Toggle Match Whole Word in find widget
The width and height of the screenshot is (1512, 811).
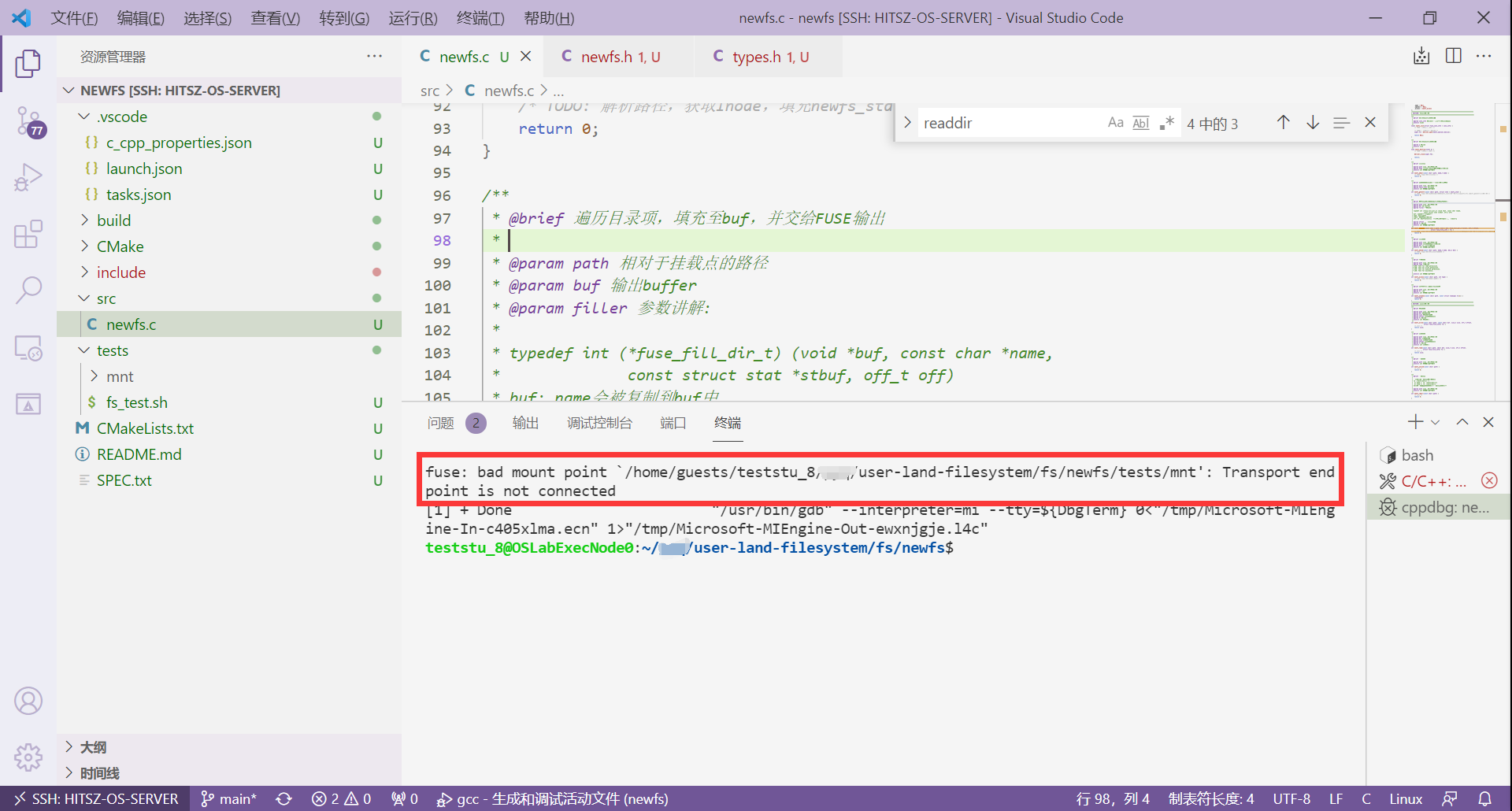pyautogui.click(x=1140, y=123)
